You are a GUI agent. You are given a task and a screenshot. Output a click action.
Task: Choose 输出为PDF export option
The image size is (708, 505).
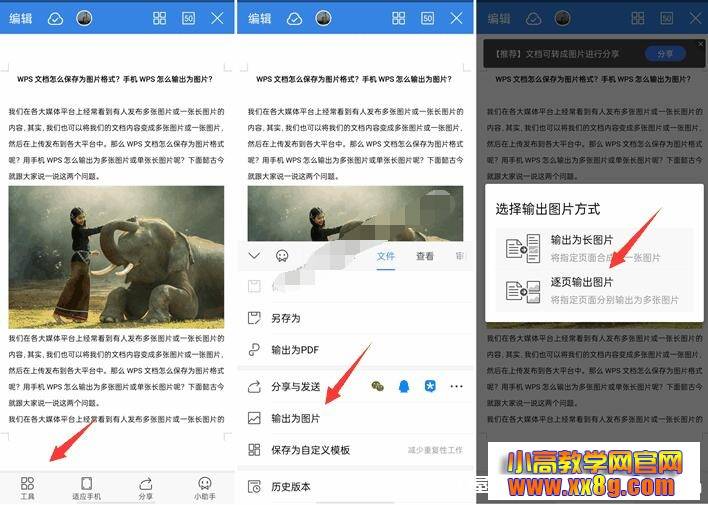tap(355, 350)
